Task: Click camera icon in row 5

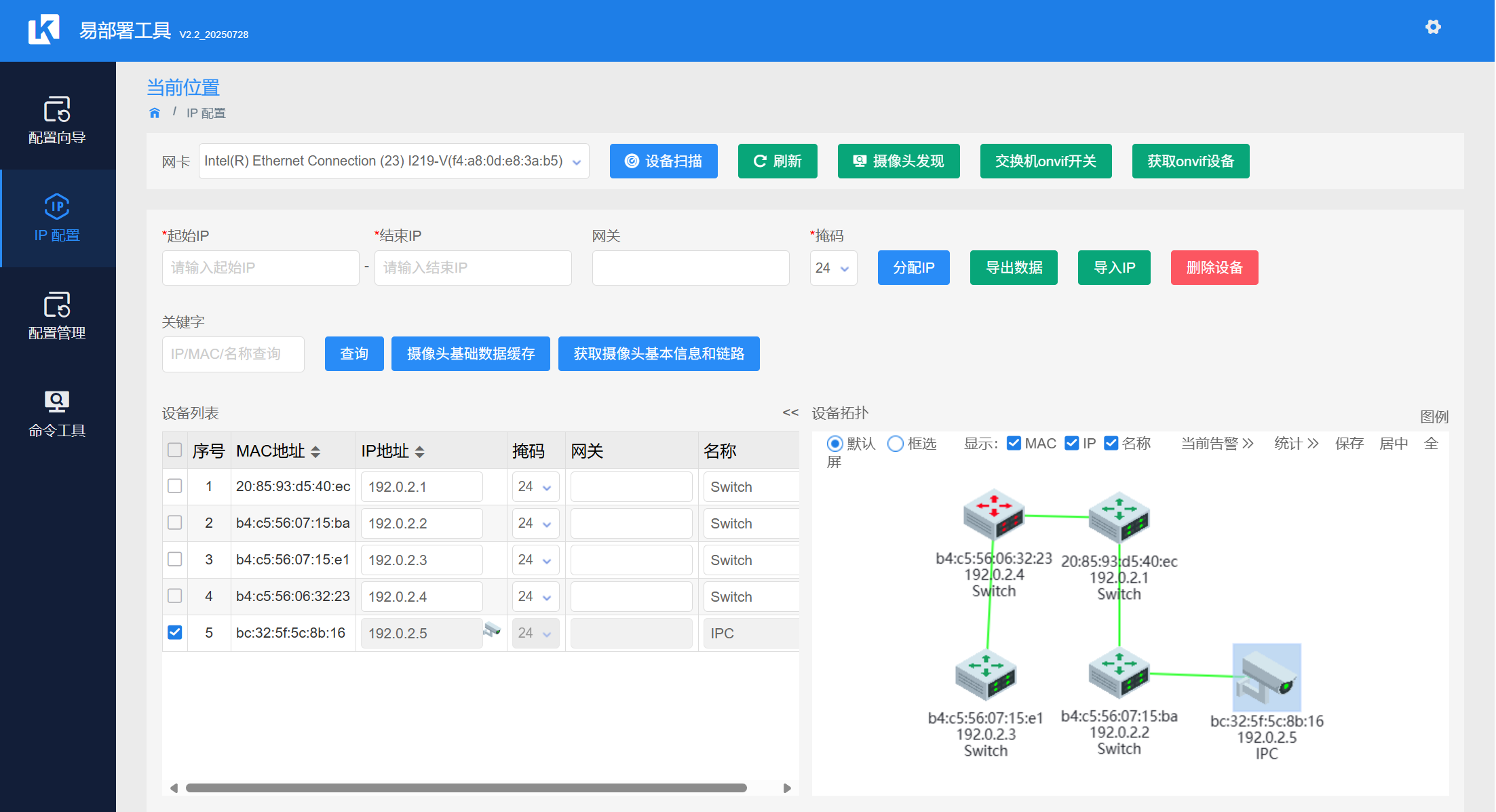Action: [x=492, y=630]
